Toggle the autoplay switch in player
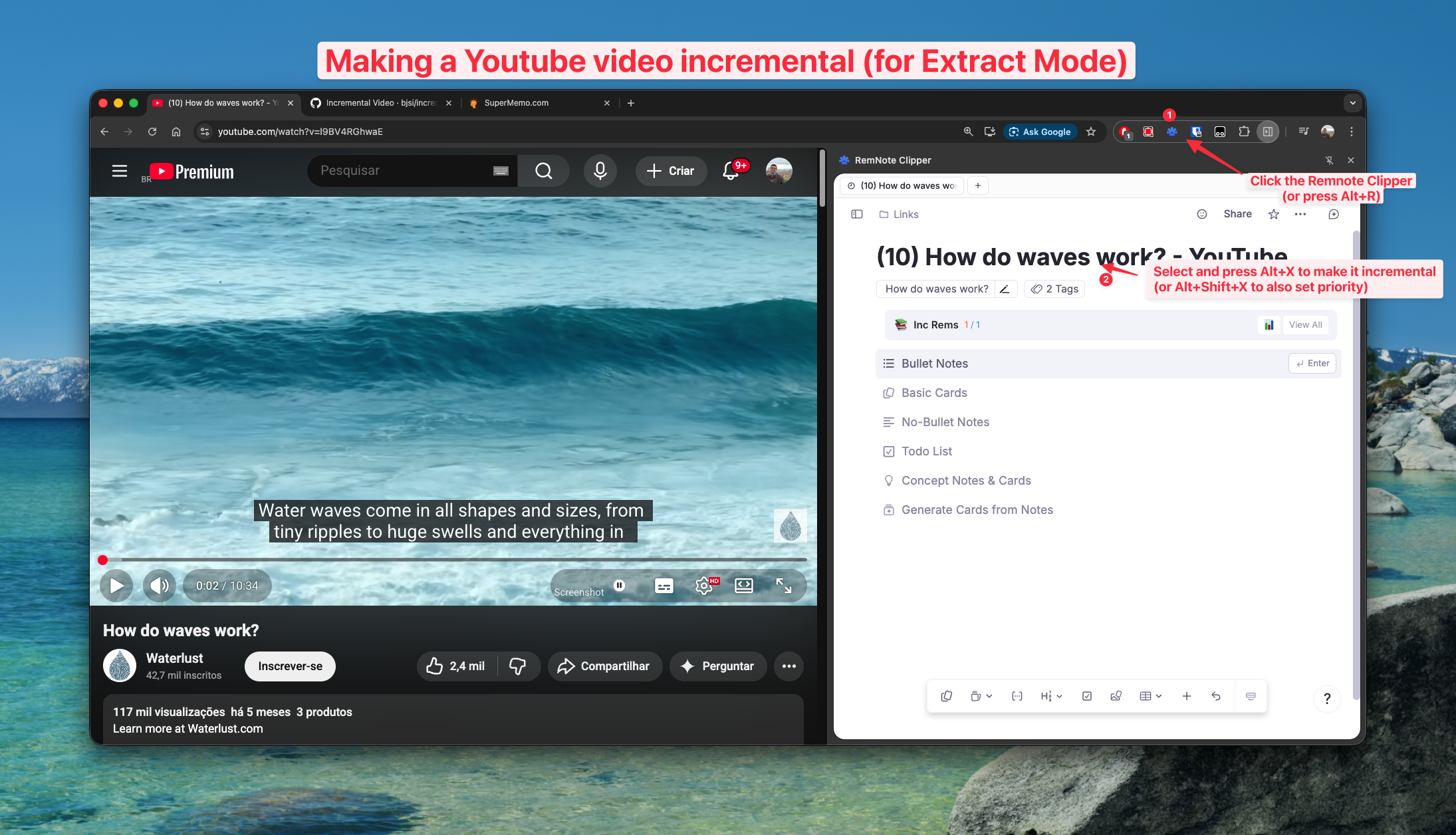The image size is (1456, 835). point(620,586)
